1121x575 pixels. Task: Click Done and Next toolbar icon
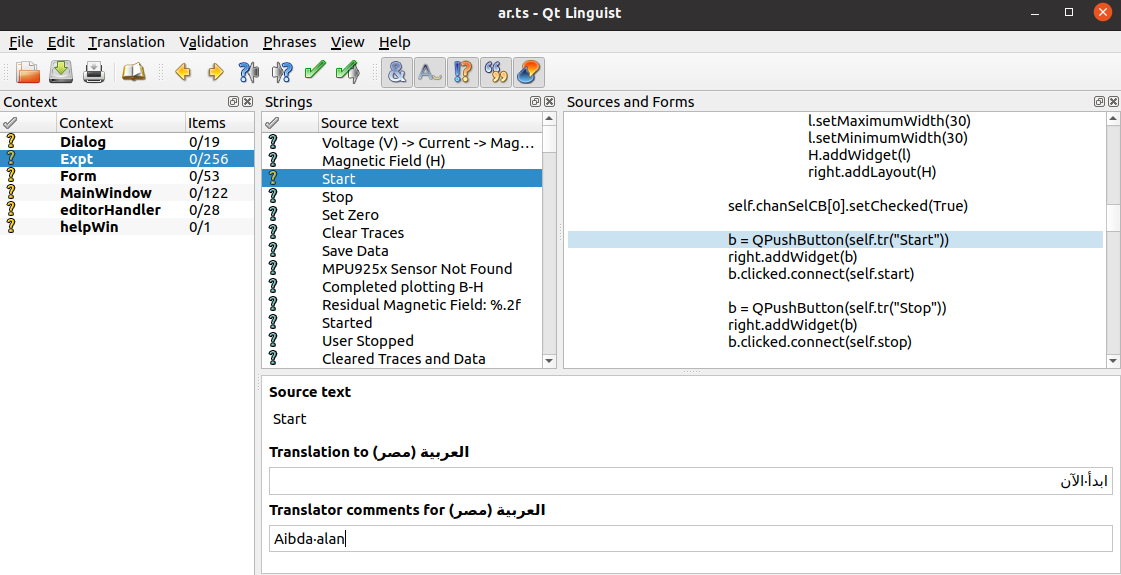tap(347, 72)
